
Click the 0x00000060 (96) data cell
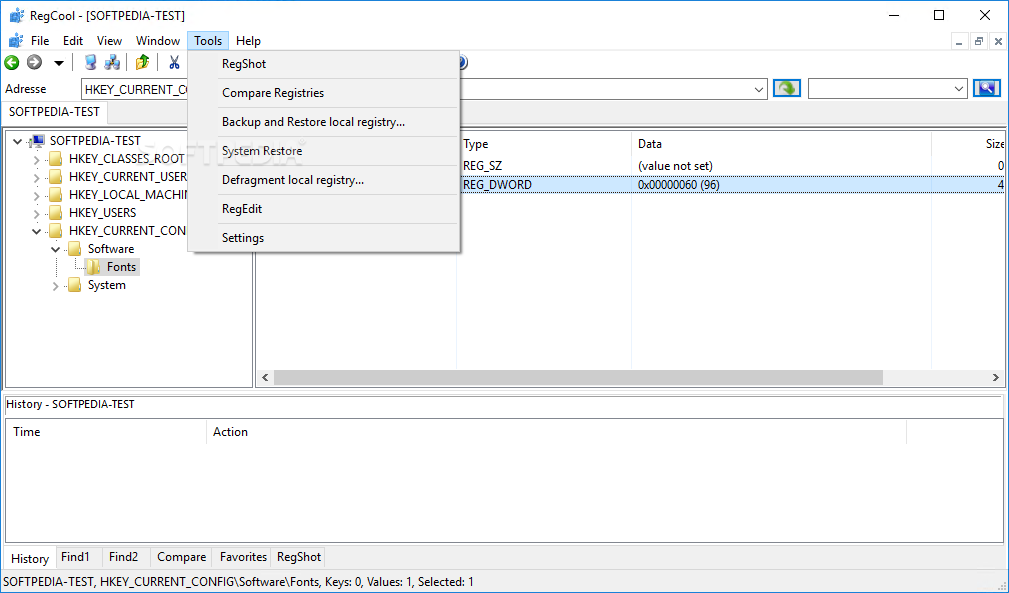pos(679,185)
